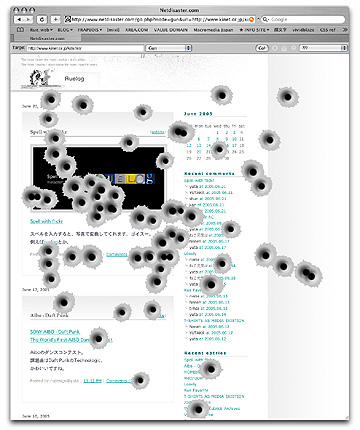Screen dimensions: 360x430
Task: Select the Netdisaster.com tab
Action: pos(42,38)
